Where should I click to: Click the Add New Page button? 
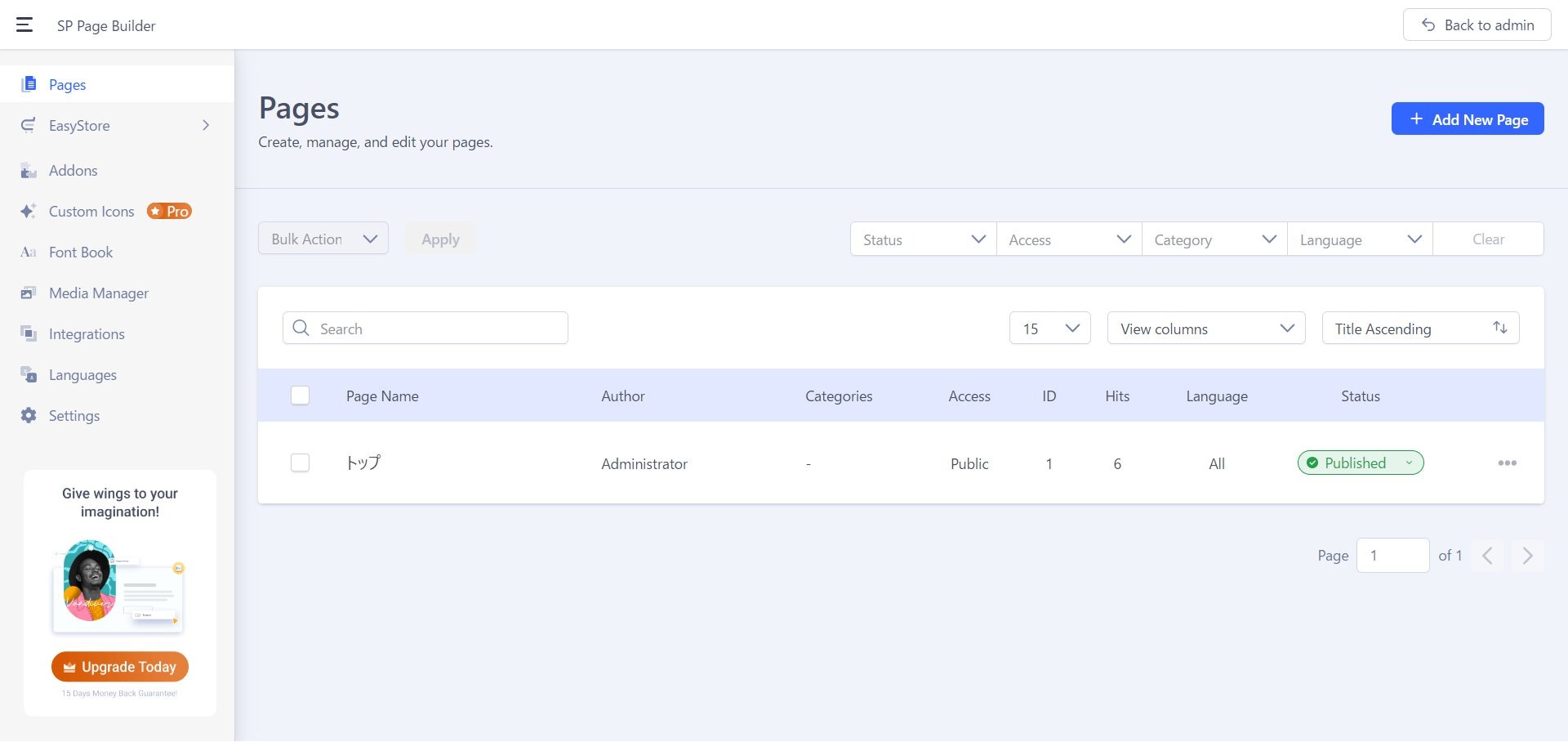pyautogui.click(x=1468, y=118)
